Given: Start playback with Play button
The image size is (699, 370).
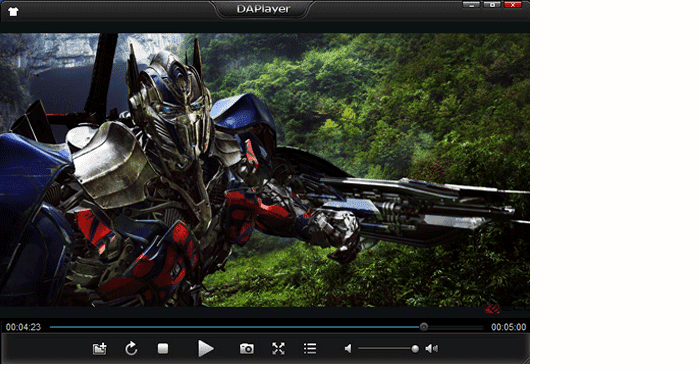Looking at the screenshot, I should [x=206, y=349].
